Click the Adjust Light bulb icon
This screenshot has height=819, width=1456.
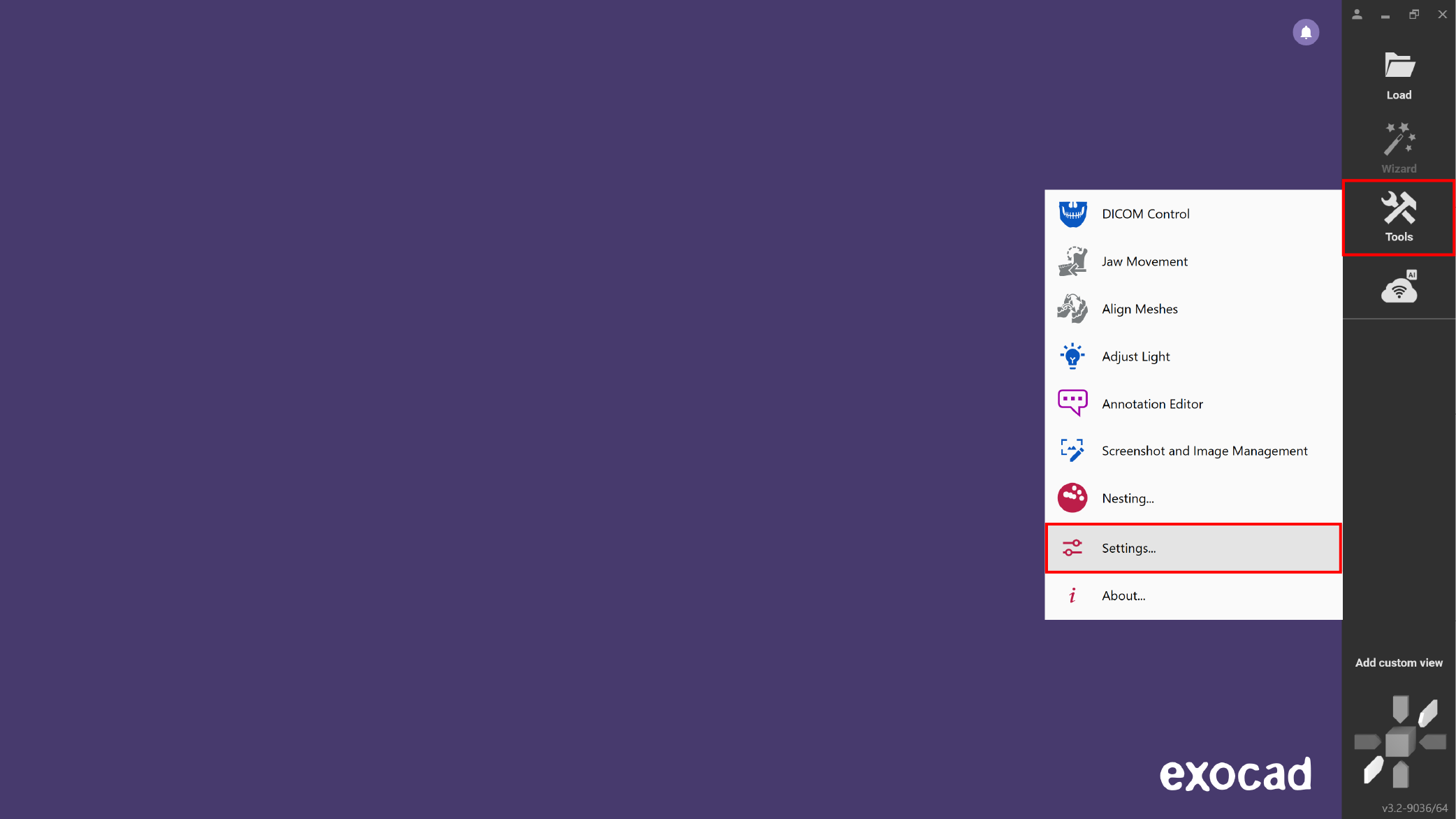click(x=1072, y=356)
